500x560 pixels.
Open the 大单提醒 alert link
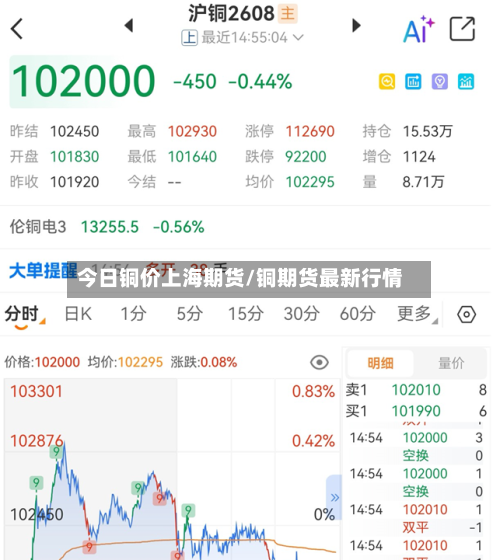43,271
